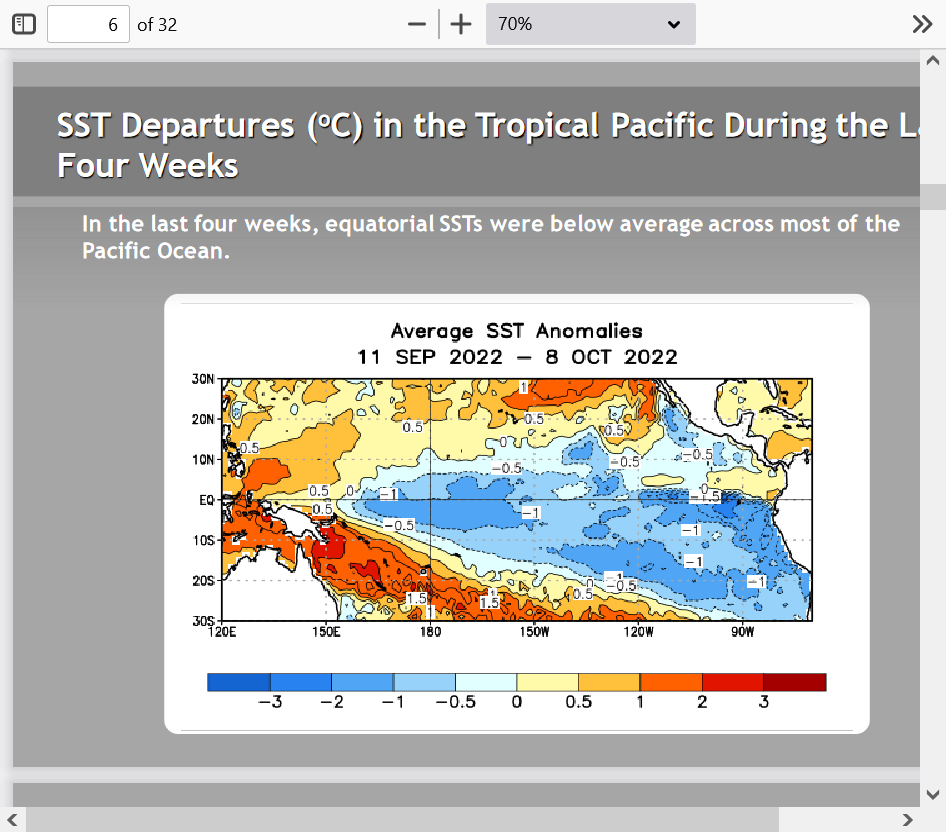Screen dimensions: 946x832
Task: Click the 'Average SST Anomalies' chart title
Action: [x=516, y=331]
